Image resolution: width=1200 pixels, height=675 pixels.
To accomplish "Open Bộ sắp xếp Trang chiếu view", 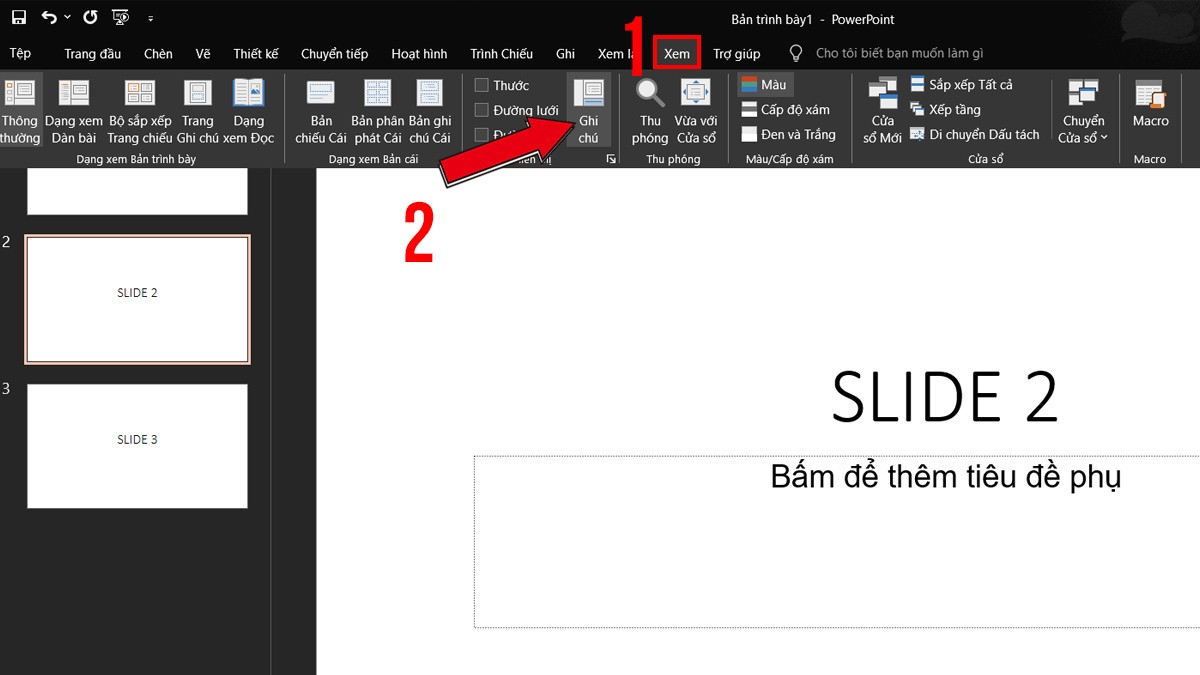I will (140, 112).
